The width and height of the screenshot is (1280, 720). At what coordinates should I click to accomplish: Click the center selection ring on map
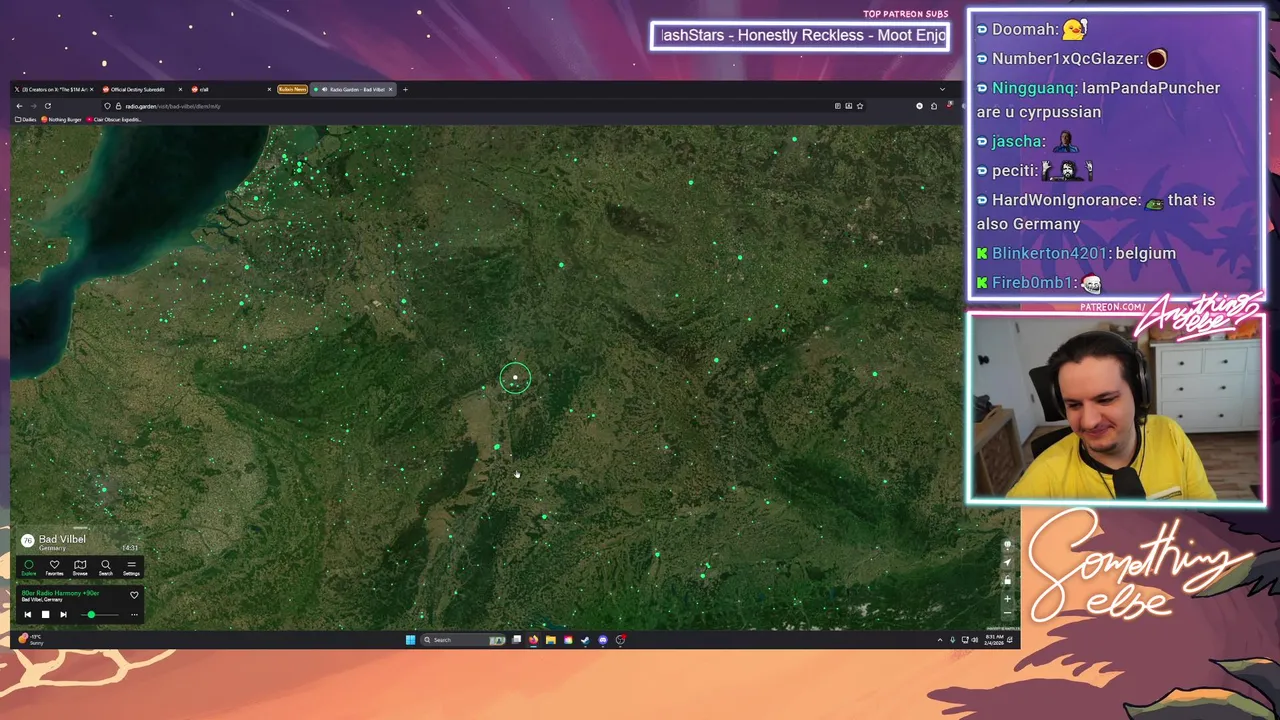pyautogui.click(x=515, y=378)
